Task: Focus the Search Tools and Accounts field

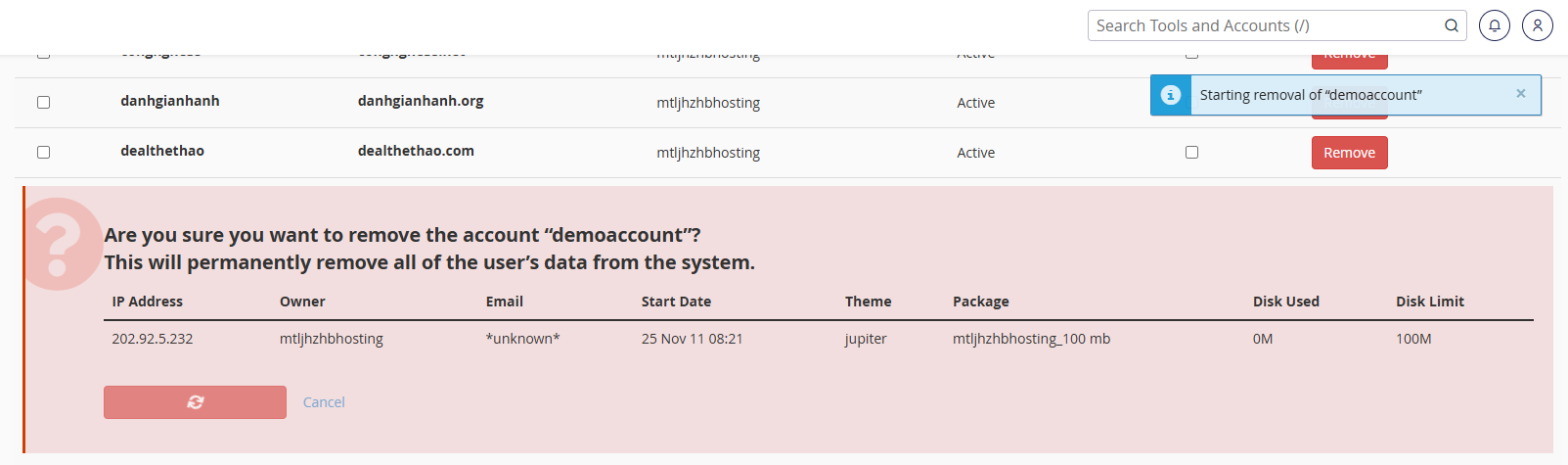Action: tap(1268, 25)
